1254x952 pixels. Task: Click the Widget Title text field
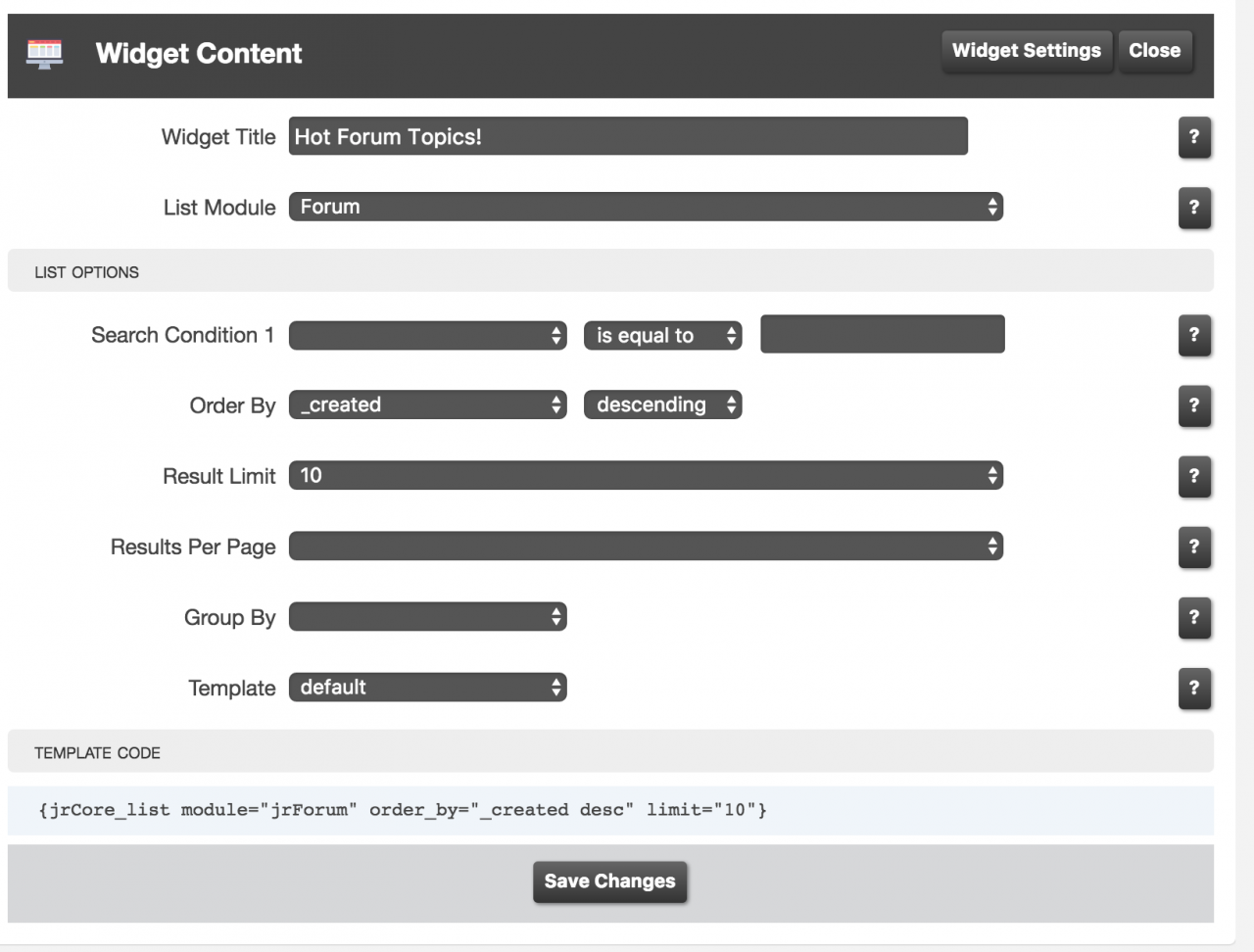click(x=628, y=136)
